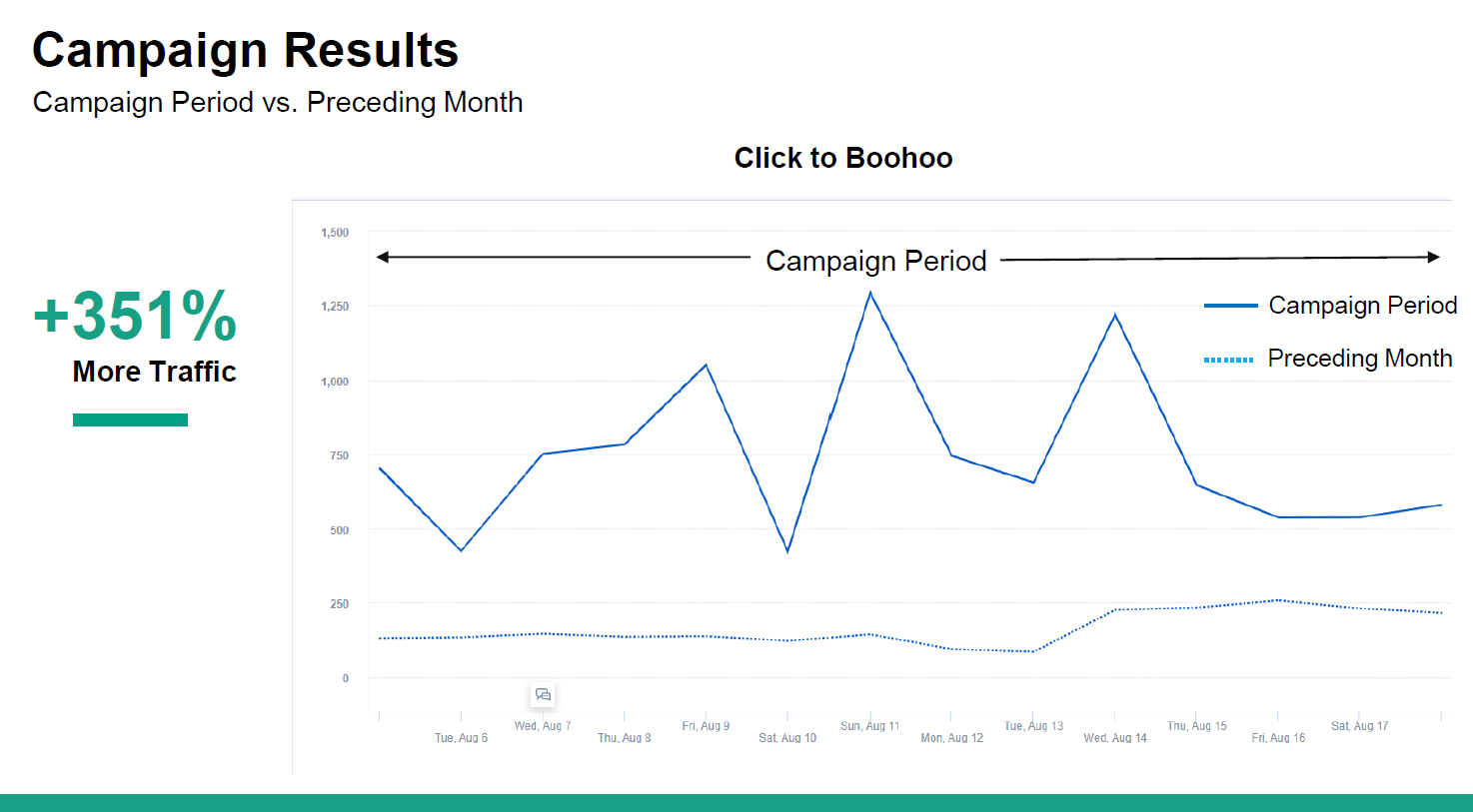Select the 'Click to Boohoo' chart title
Screen dimensions: 1473x812
click(x=843, y=158)
